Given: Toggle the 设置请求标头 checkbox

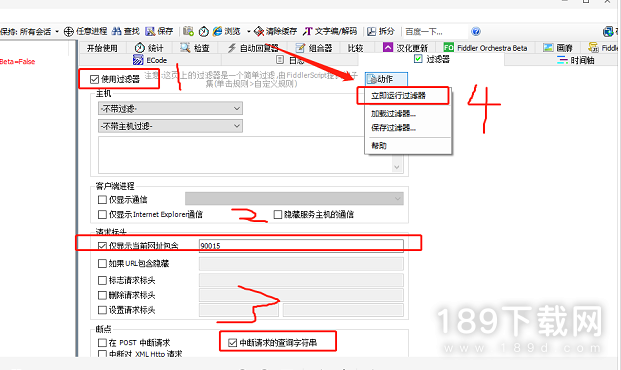Looking at the screenshot, I should [102, 310].
